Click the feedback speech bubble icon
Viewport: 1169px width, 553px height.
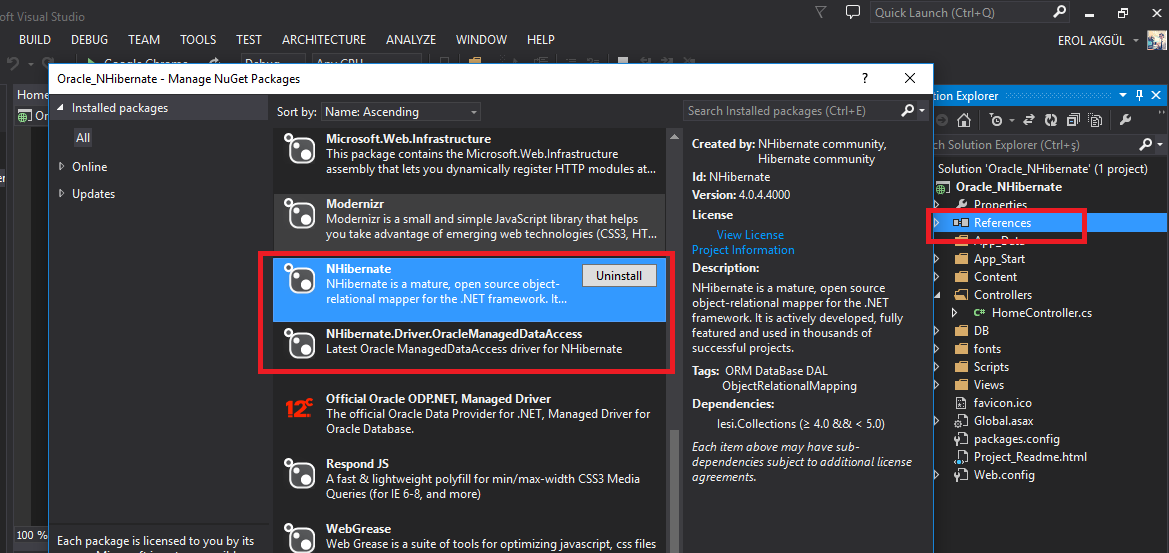852,13
